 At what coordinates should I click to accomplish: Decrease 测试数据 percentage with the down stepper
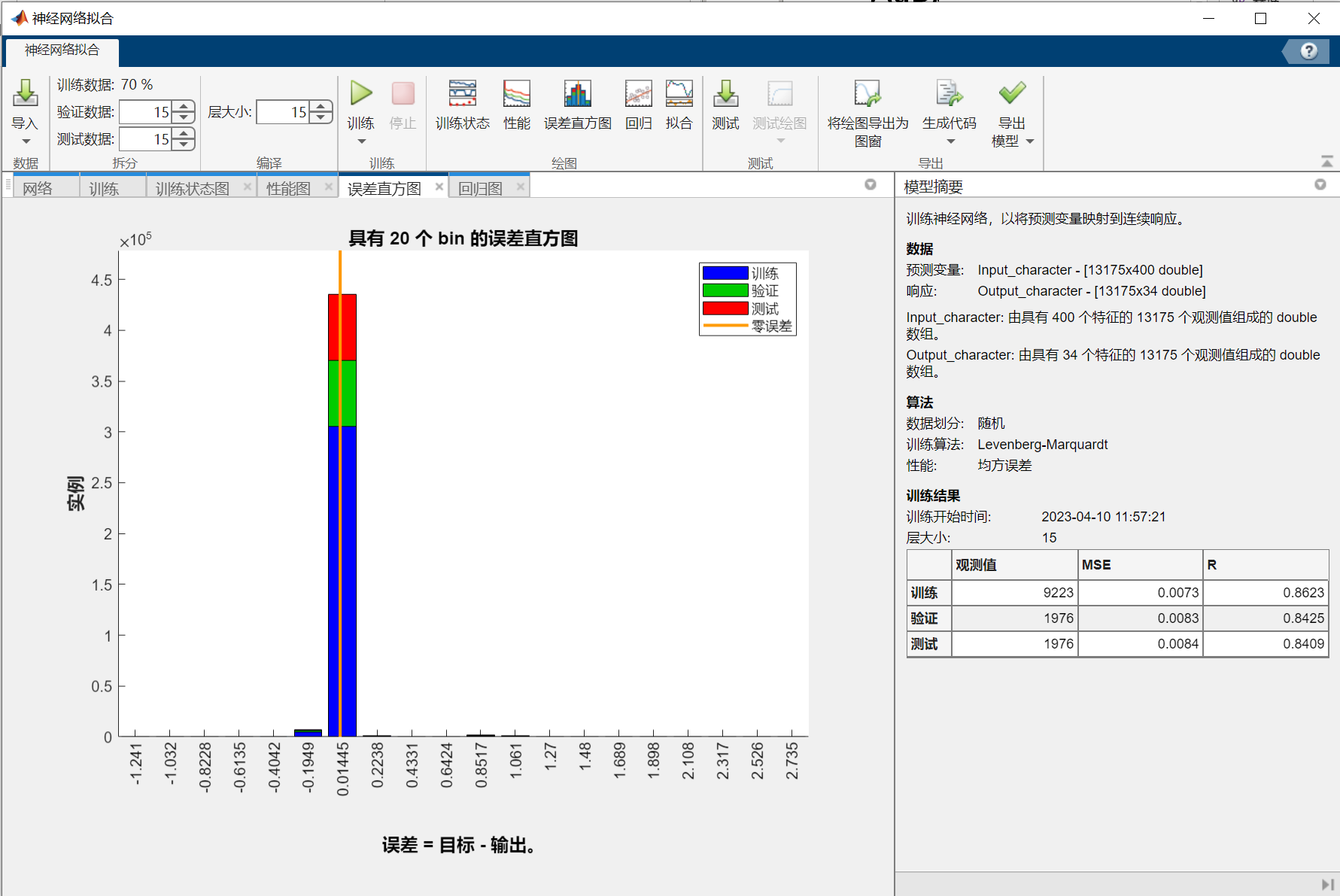pos(184,144)
